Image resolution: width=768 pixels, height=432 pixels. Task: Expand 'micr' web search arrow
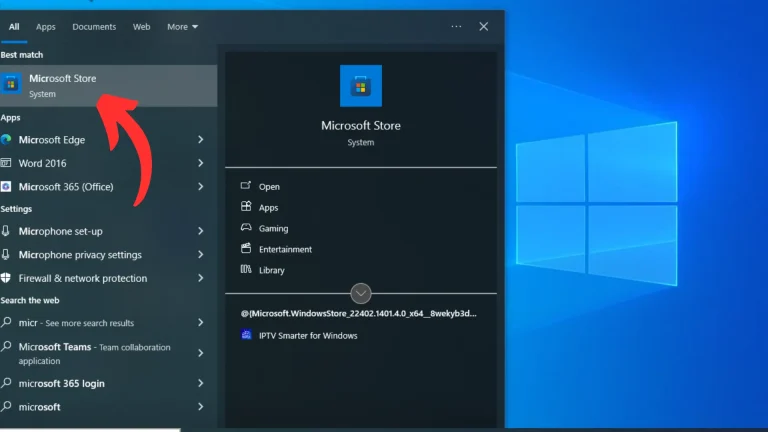coord(201,322)
